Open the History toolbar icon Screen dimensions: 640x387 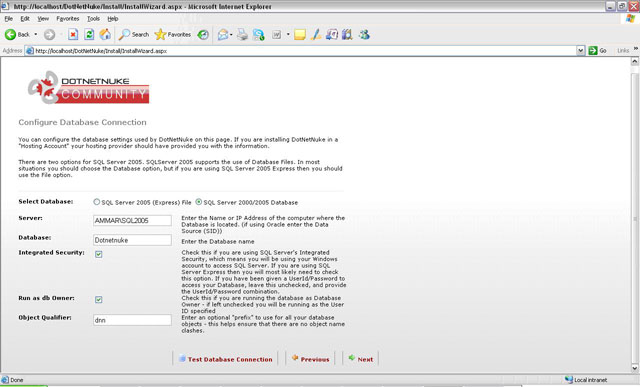[x=203, y=35]
